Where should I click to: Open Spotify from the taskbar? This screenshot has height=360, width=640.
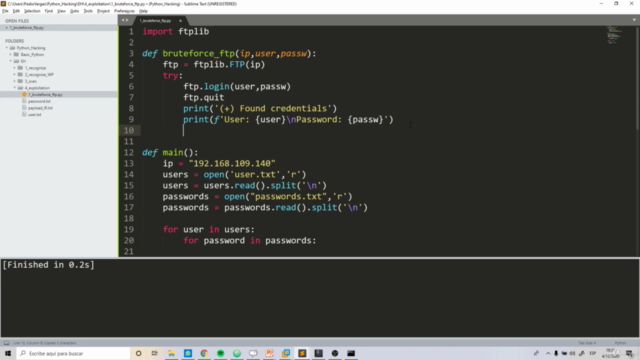pyautogui.click(x=220, y=353)
